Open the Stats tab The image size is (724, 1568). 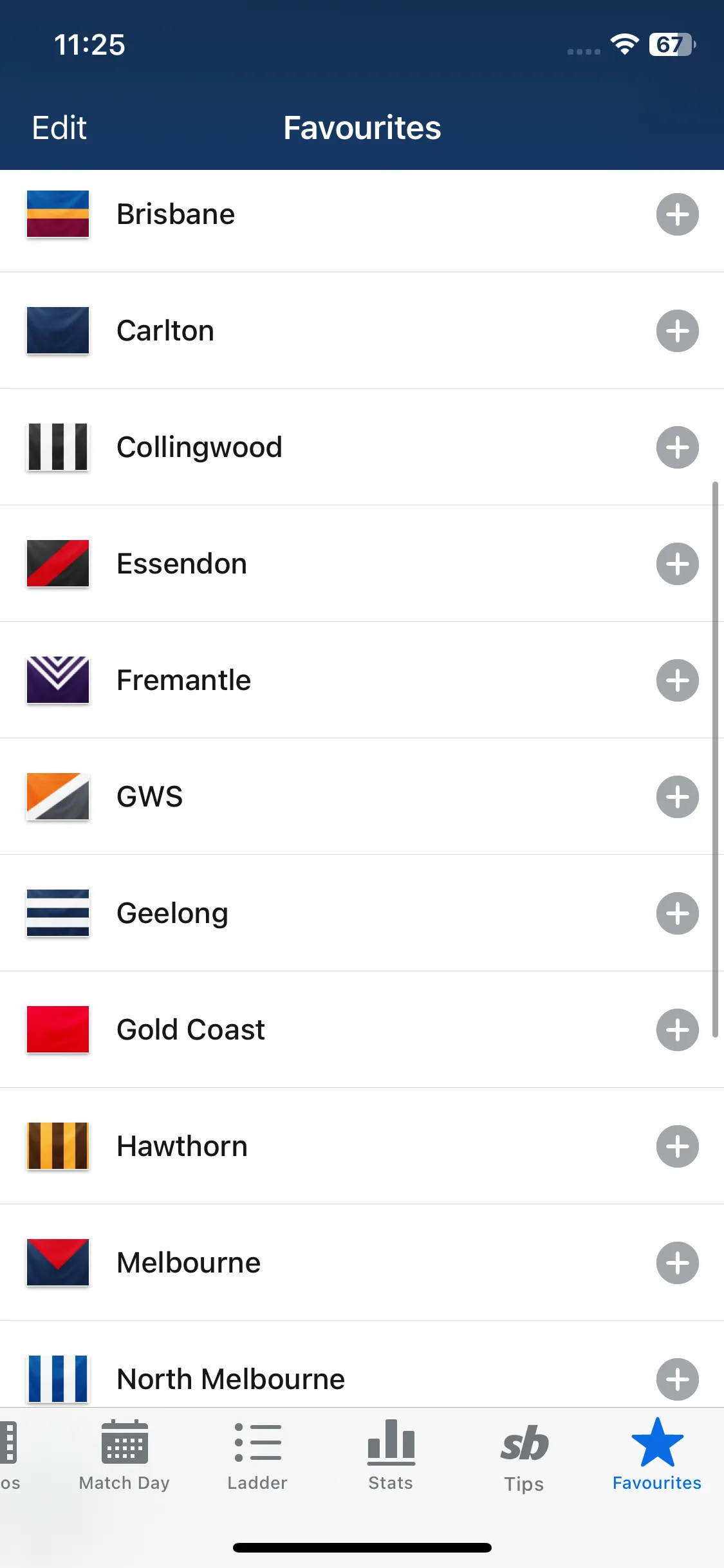pyautogui.click(x=391, y=1455)
